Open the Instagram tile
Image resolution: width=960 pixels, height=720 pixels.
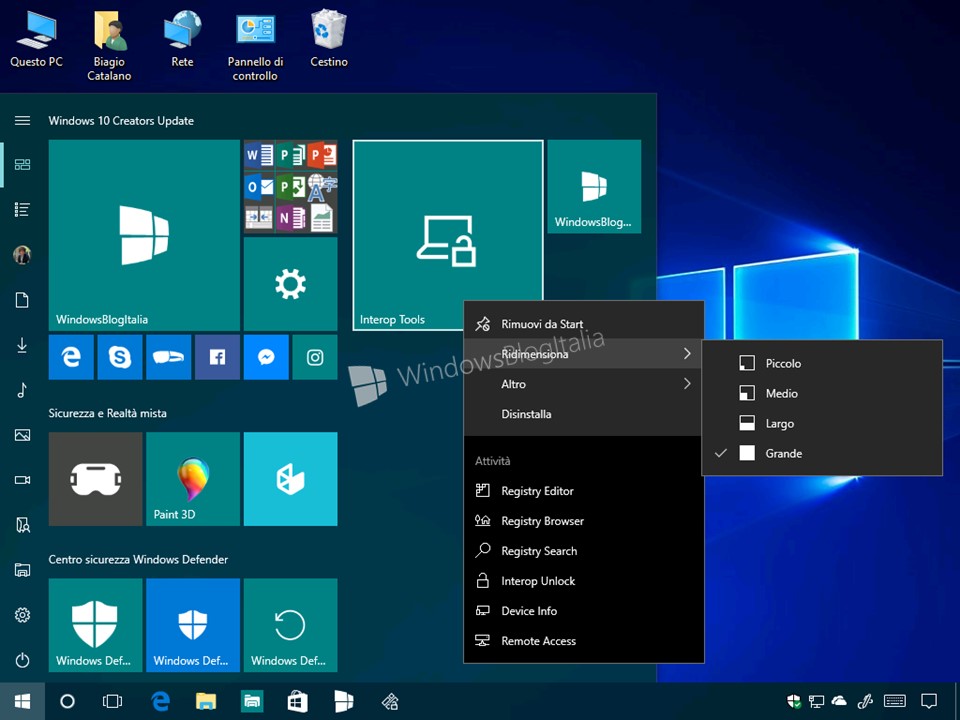(x=315, y=357)
